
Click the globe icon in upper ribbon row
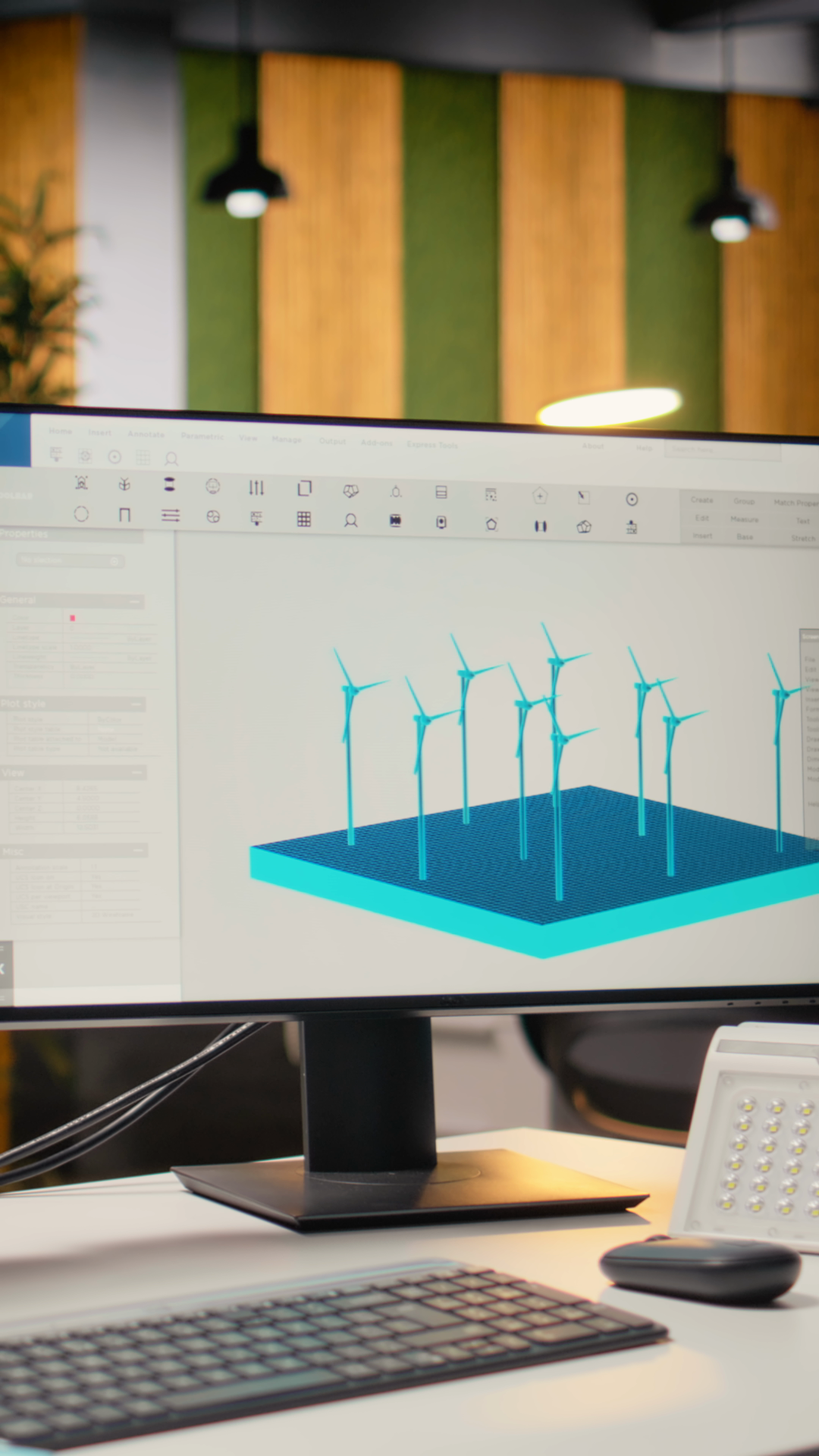[x=212, y=486]
